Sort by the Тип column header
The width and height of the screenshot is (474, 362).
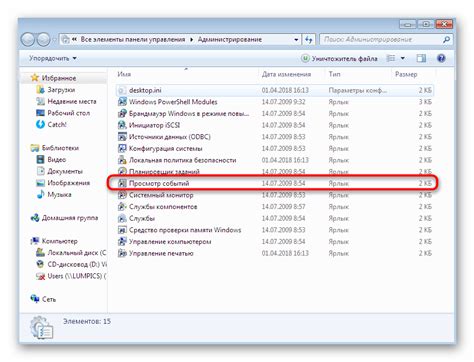[334, 74]
